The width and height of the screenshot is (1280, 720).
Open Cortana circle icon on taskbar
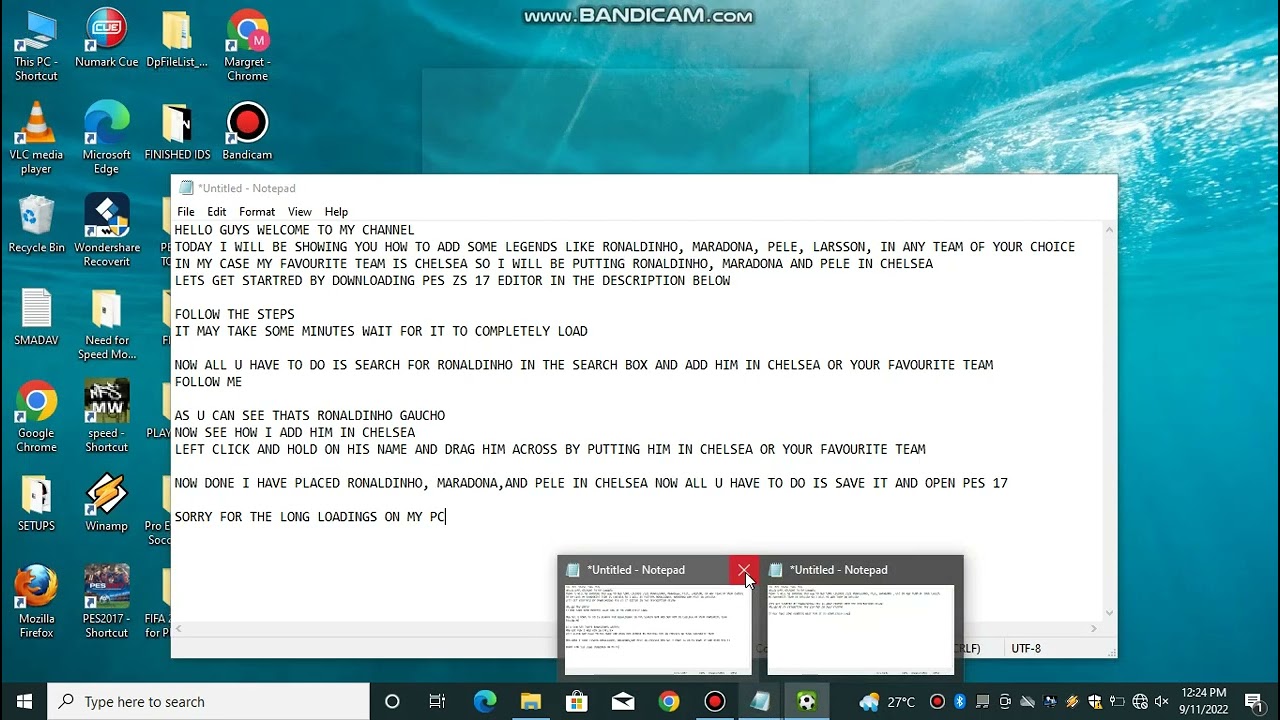392,702
